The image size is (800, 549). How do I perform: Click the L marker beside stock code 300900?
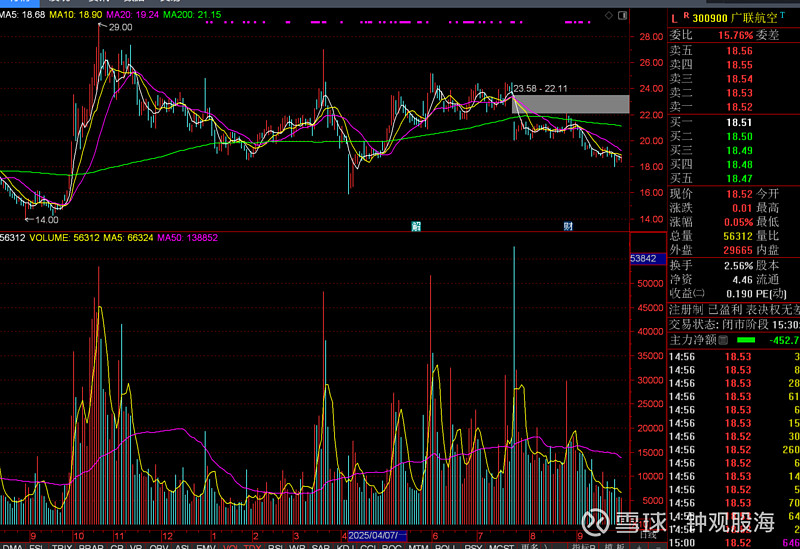(674, 17)
